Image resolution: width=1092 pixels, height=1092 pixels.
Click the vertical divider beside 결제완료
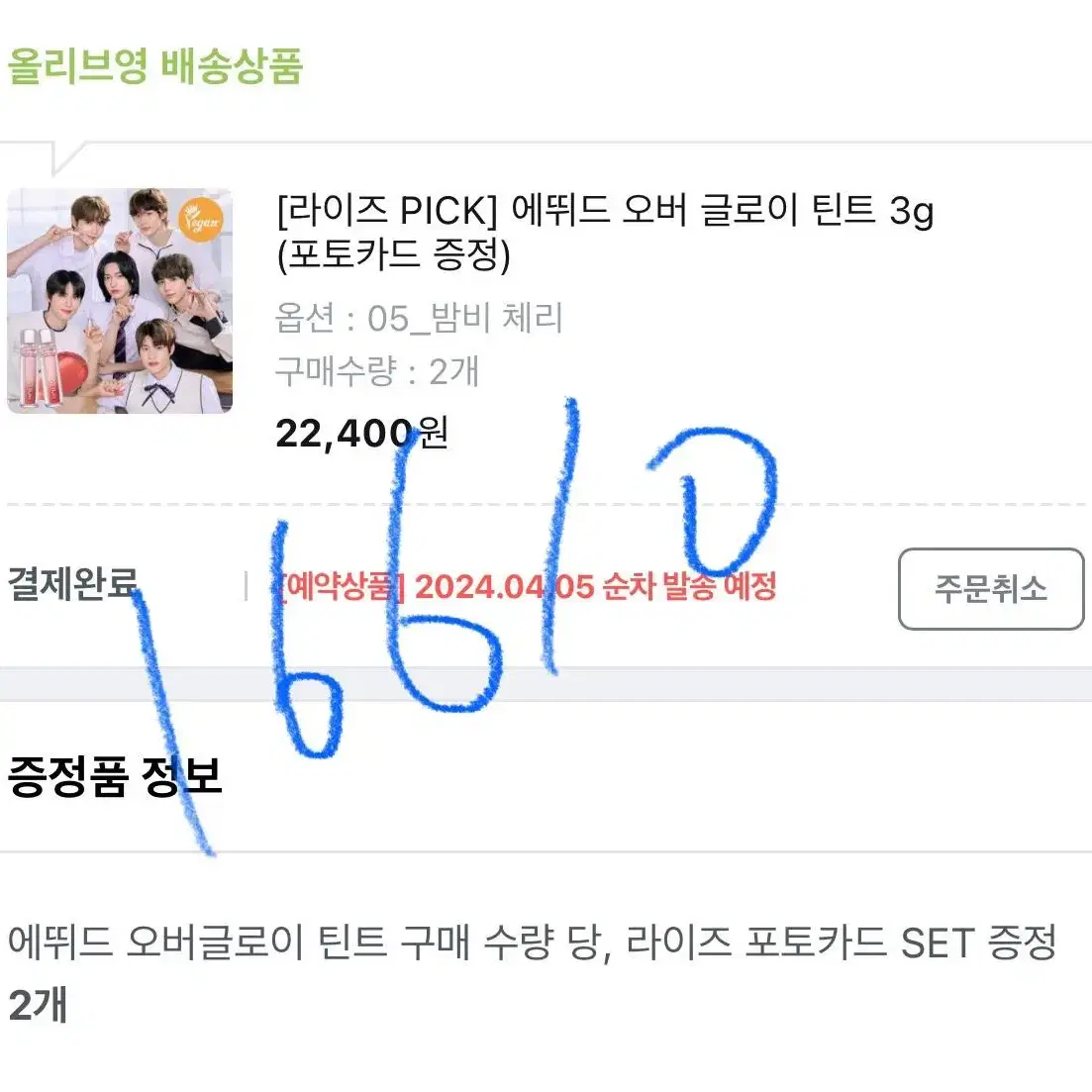click(246, 586)
